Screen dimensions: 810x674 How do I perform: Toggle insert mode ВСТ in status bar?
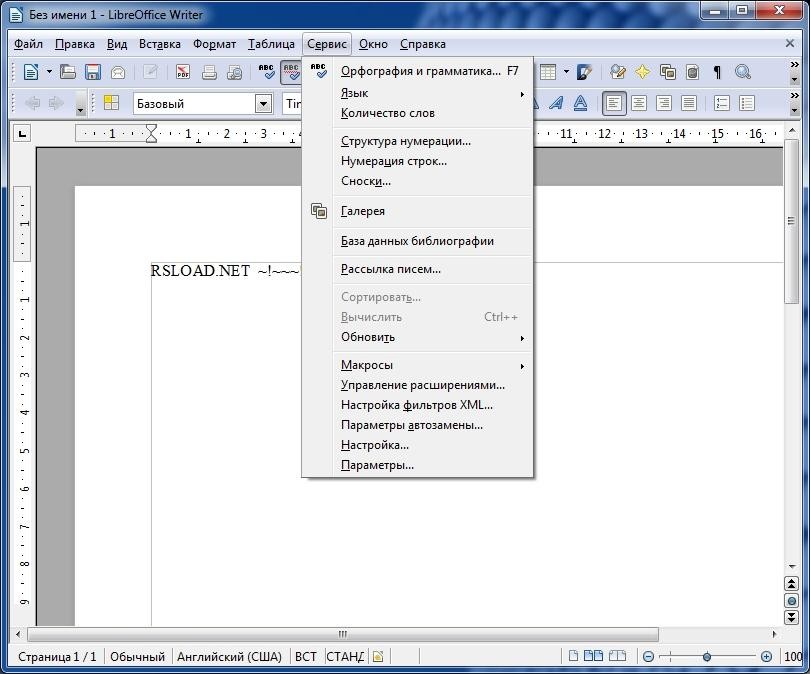tap(305, 656)
